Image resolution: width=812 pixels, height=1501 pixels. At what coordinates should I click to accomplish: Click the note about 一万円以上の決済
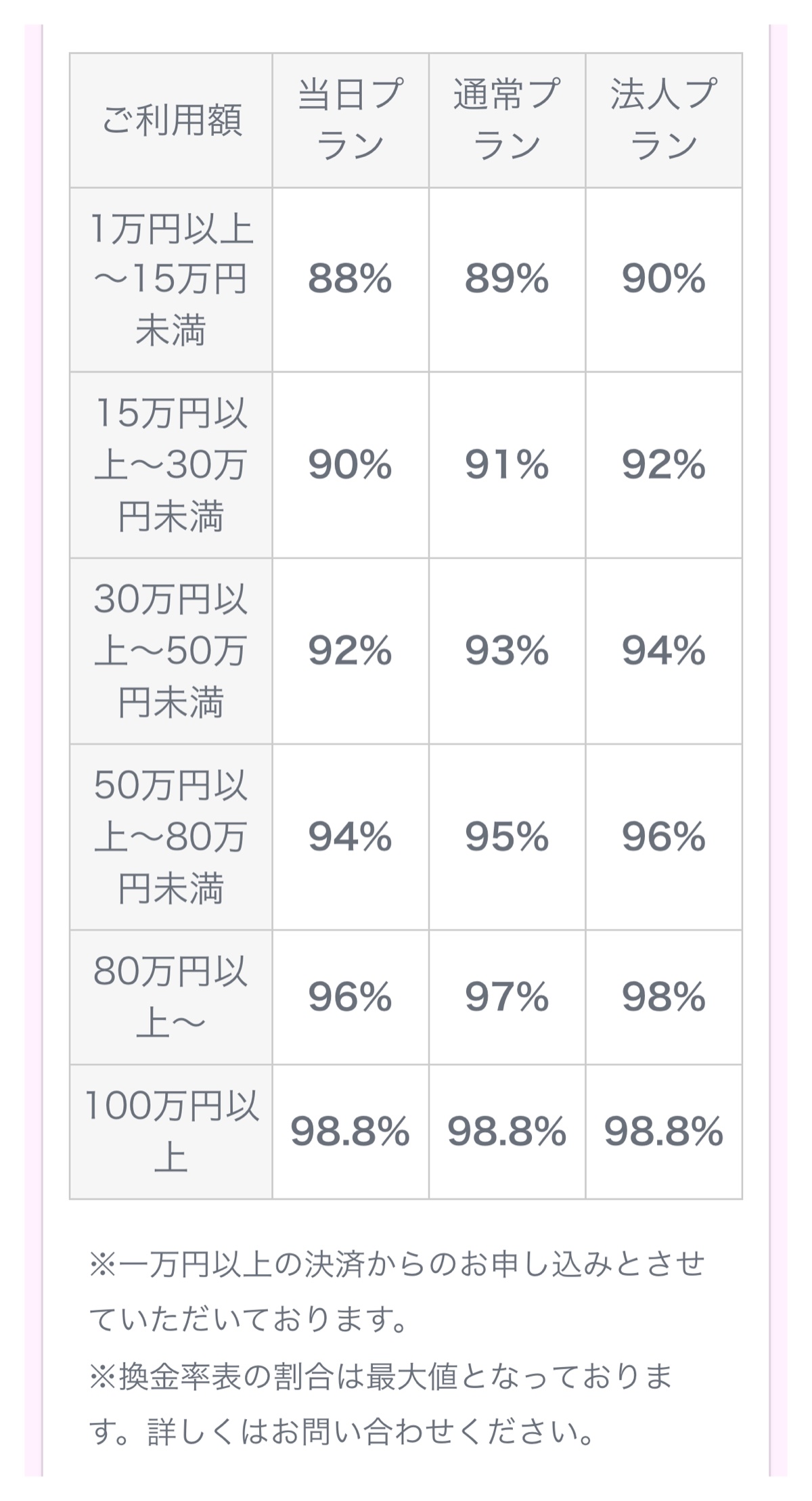397,1292
